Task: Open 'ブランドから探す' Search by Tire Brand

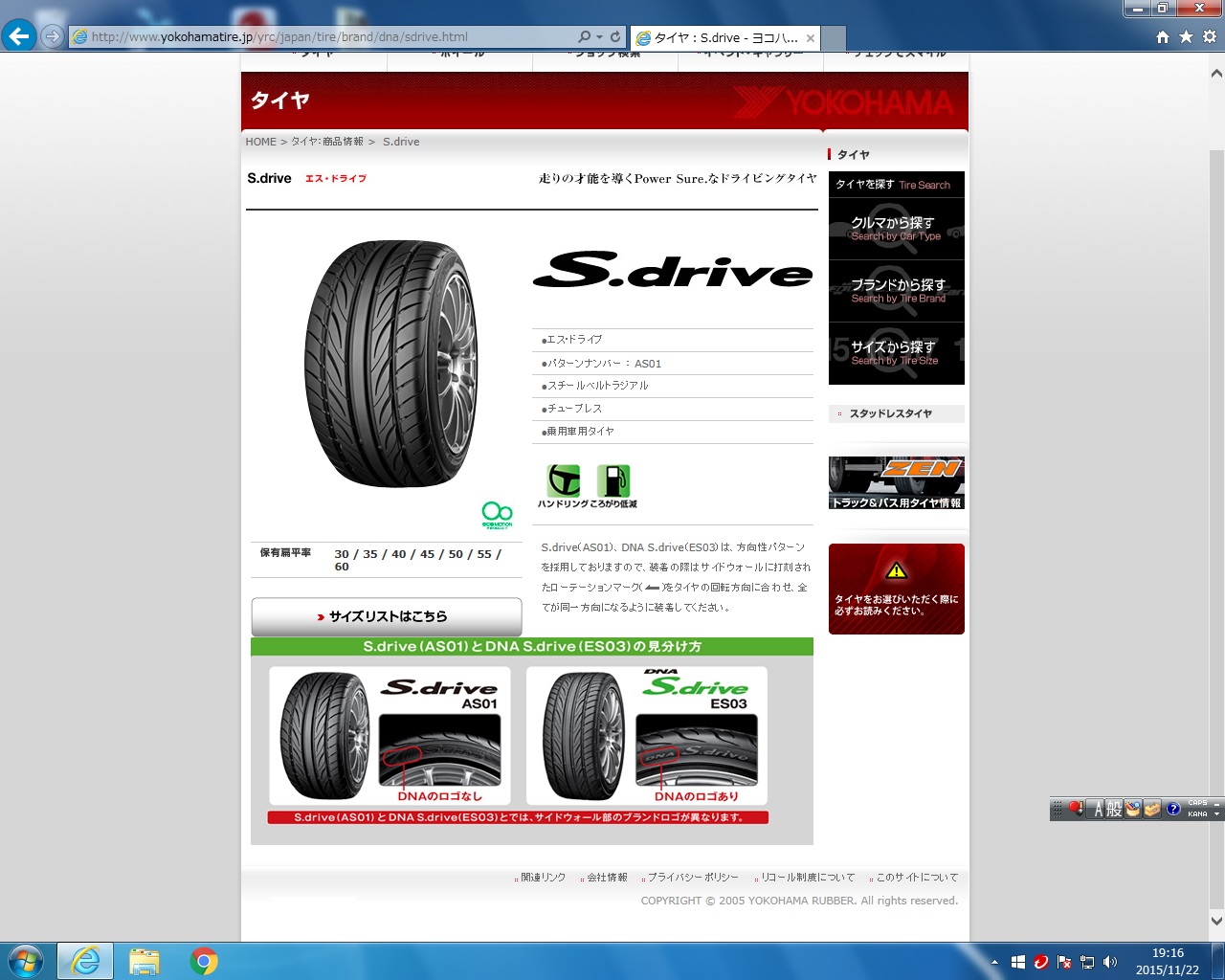Action: (897, 291)
